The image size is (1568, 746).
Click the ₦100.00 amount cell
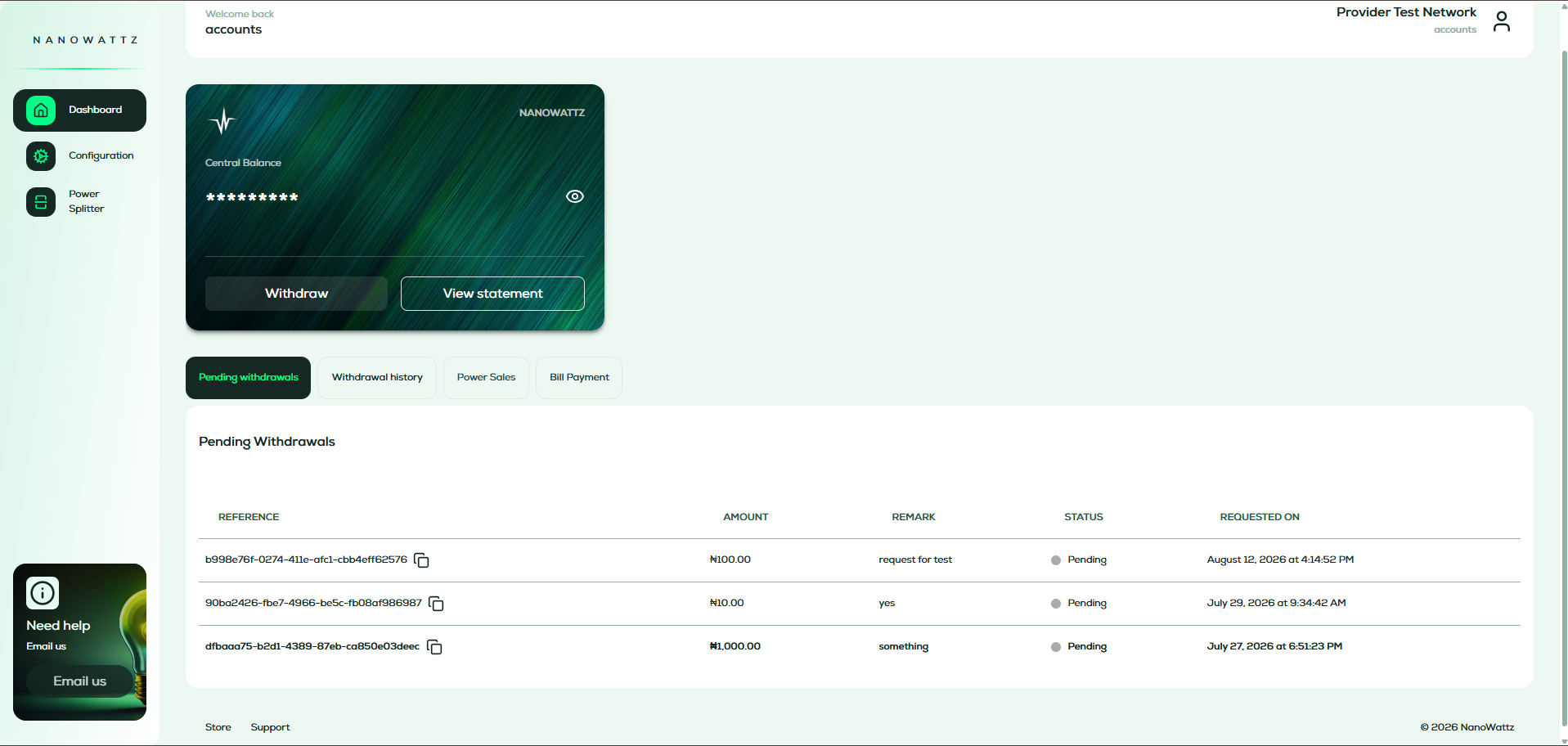pos(730,559)
